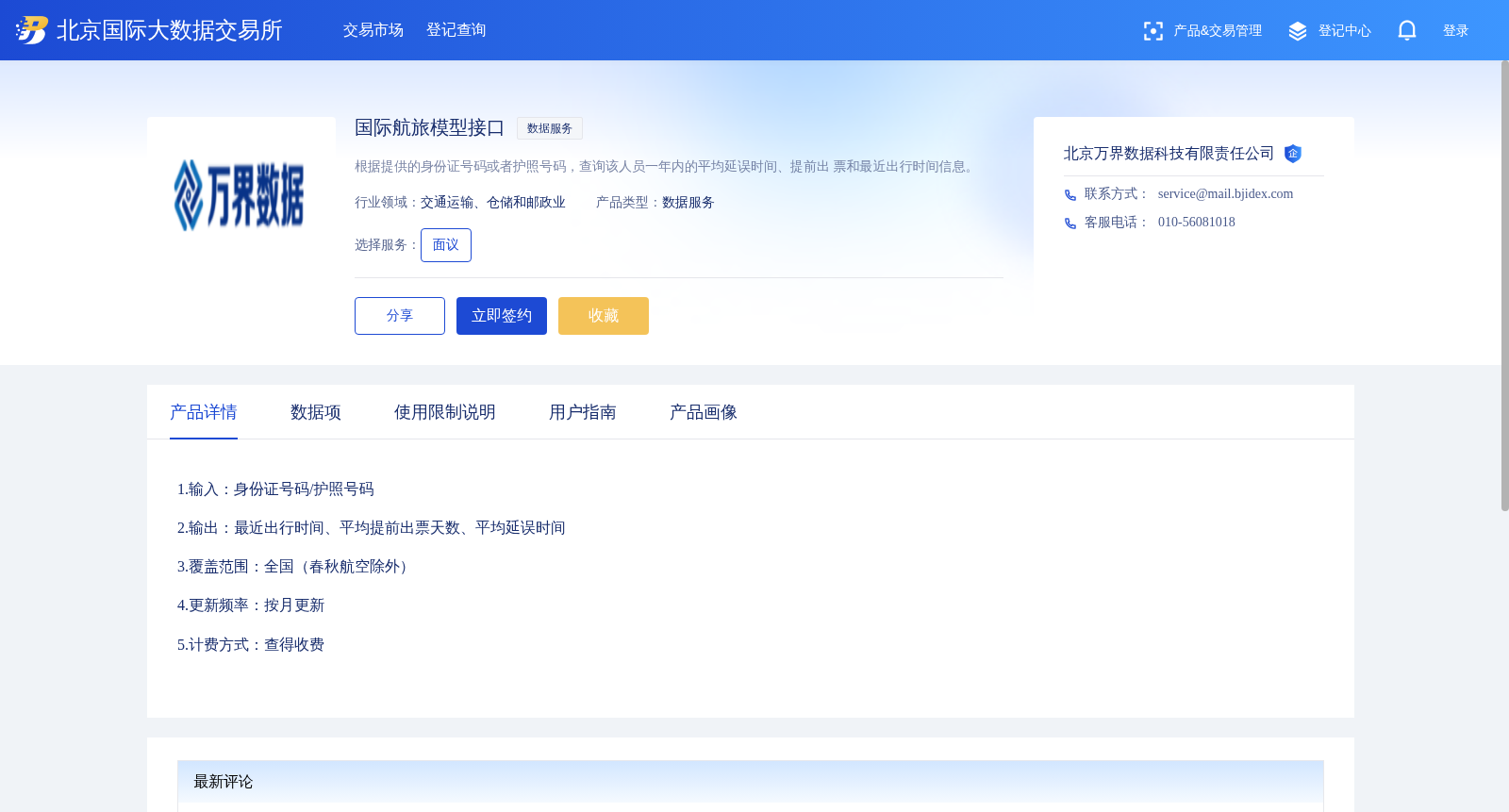Select the 面议 service option
Screen dimensions: 1509x812
tap(446, 245)
